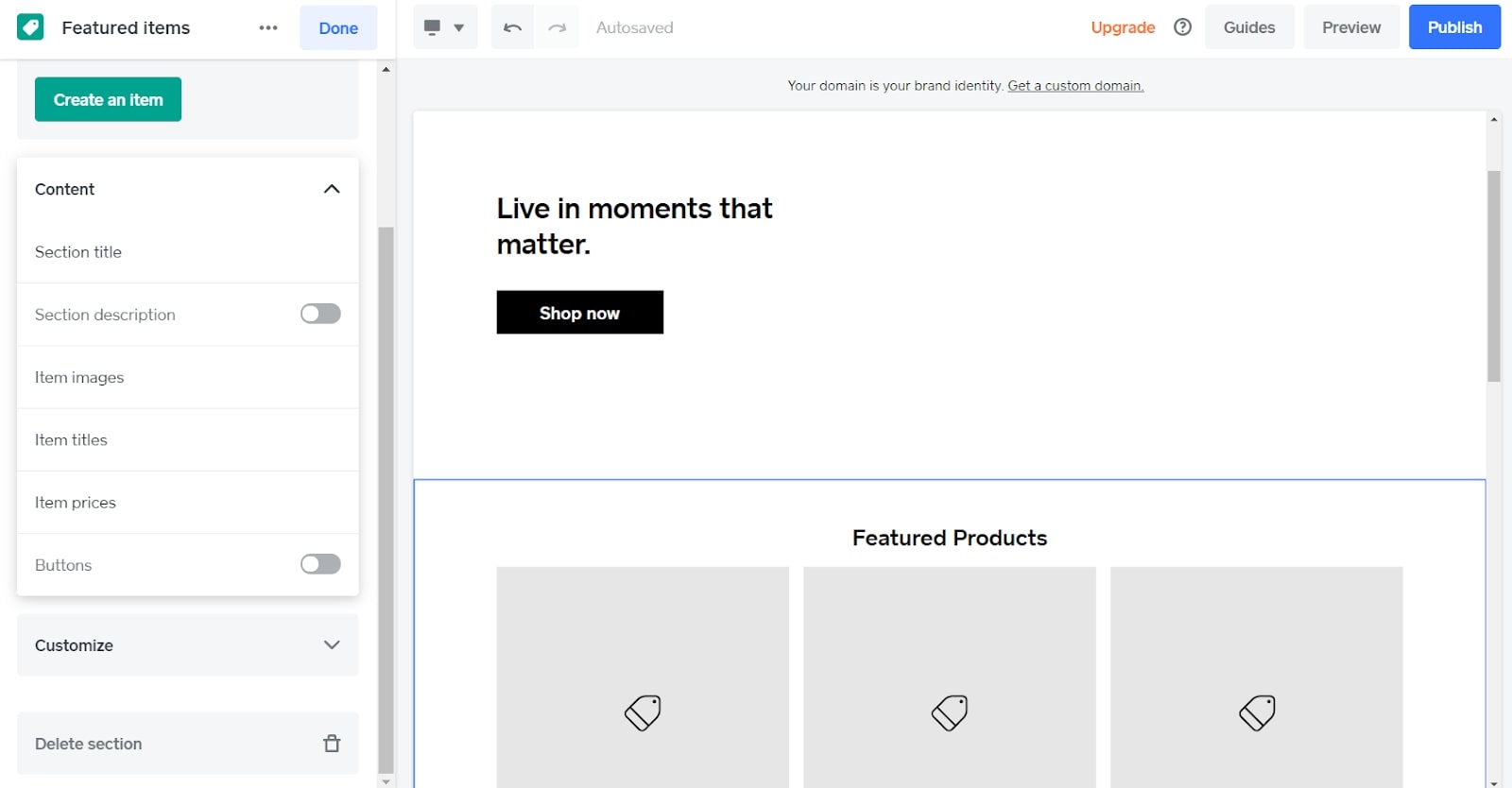Open Section title settings

[187, 252]
